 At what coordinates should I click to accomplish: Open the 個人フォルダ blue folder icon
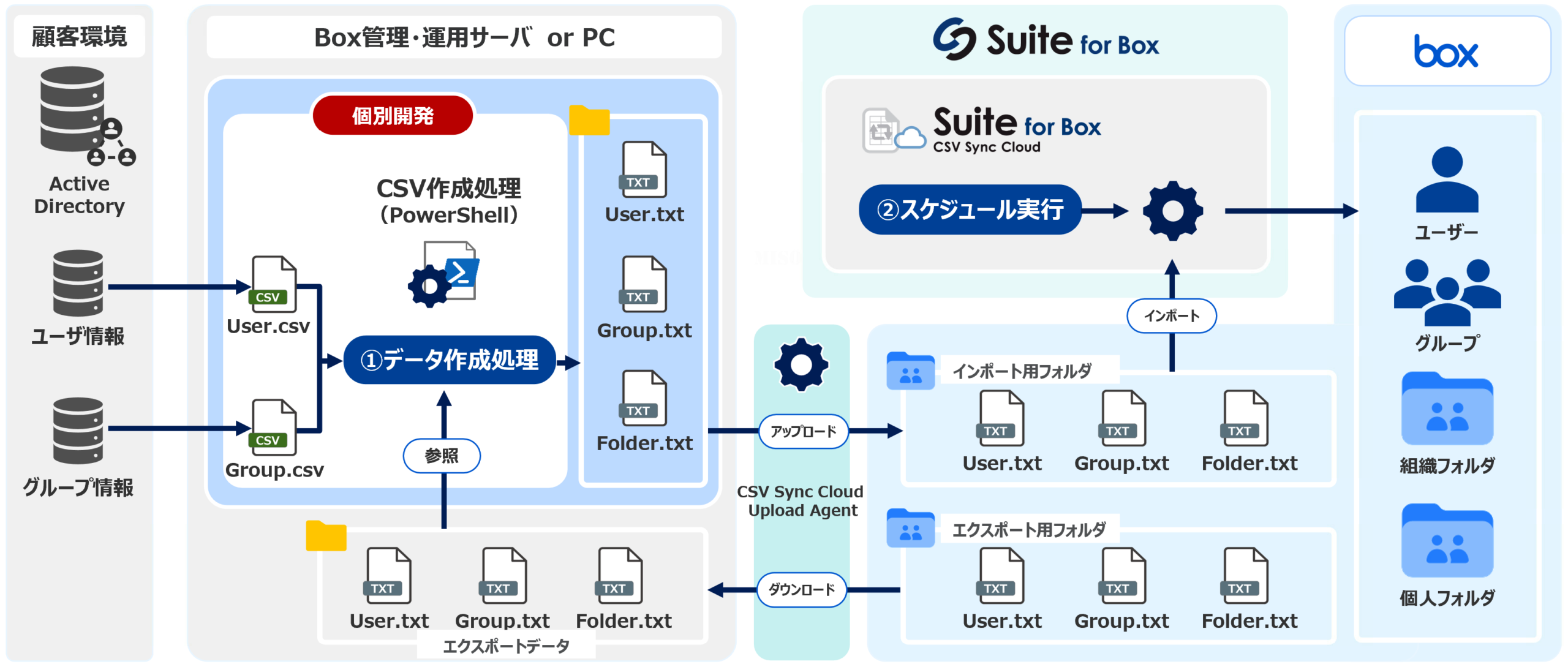(x=1447, y=541)
